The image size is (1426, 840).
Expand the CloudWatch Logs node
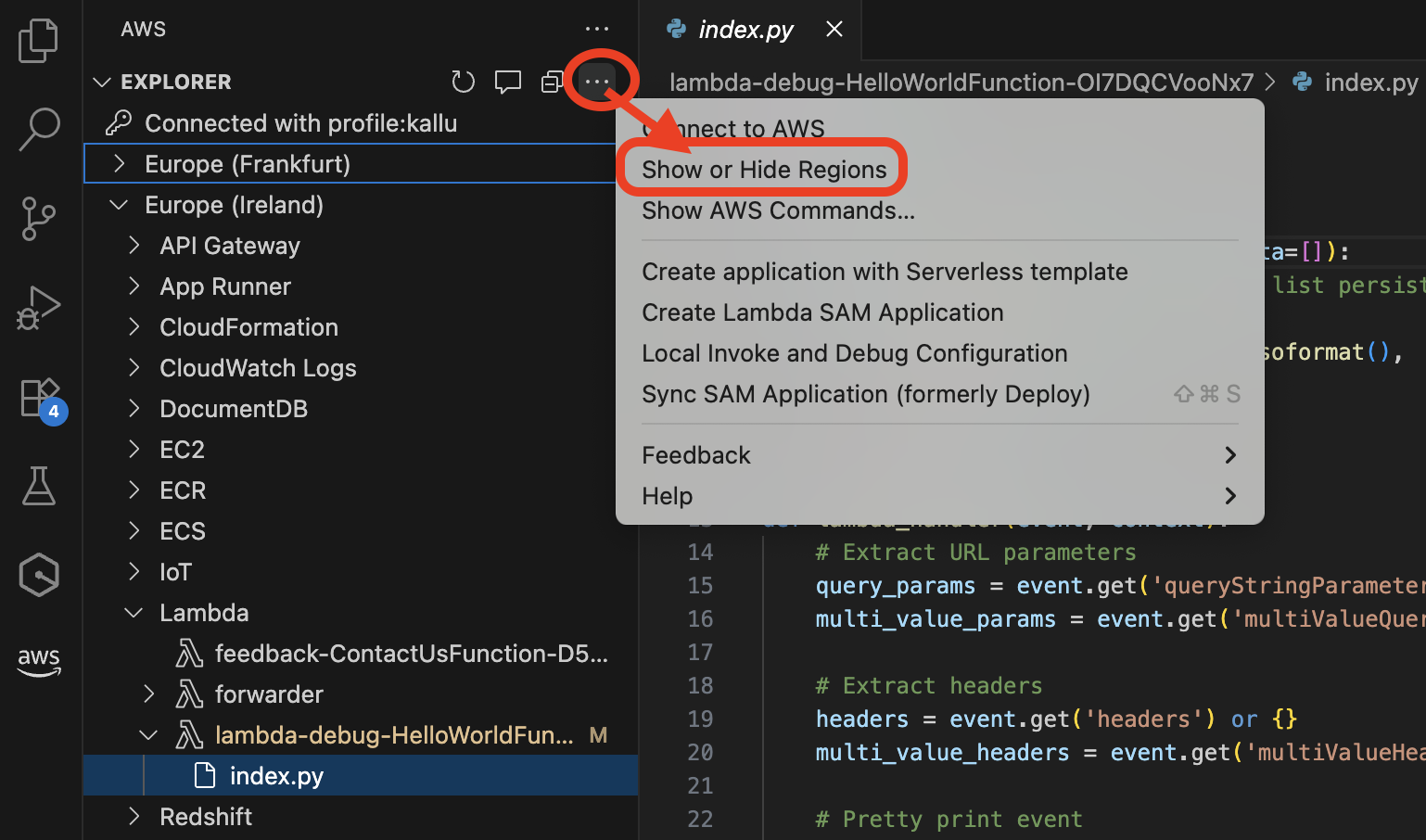point(134,368)
